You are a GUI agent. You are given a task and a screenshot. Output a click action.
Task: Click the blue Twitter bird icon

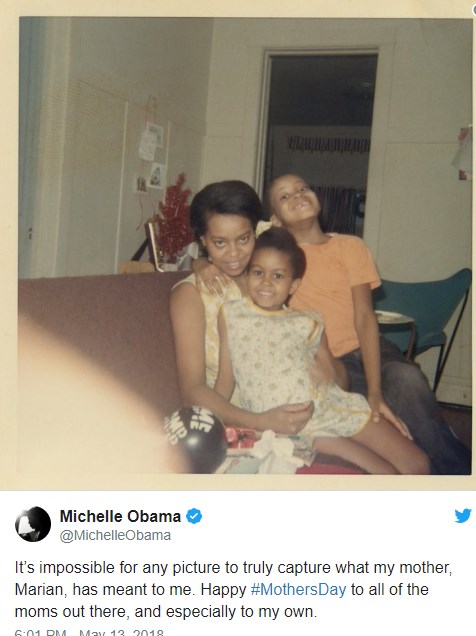point(463,516)
